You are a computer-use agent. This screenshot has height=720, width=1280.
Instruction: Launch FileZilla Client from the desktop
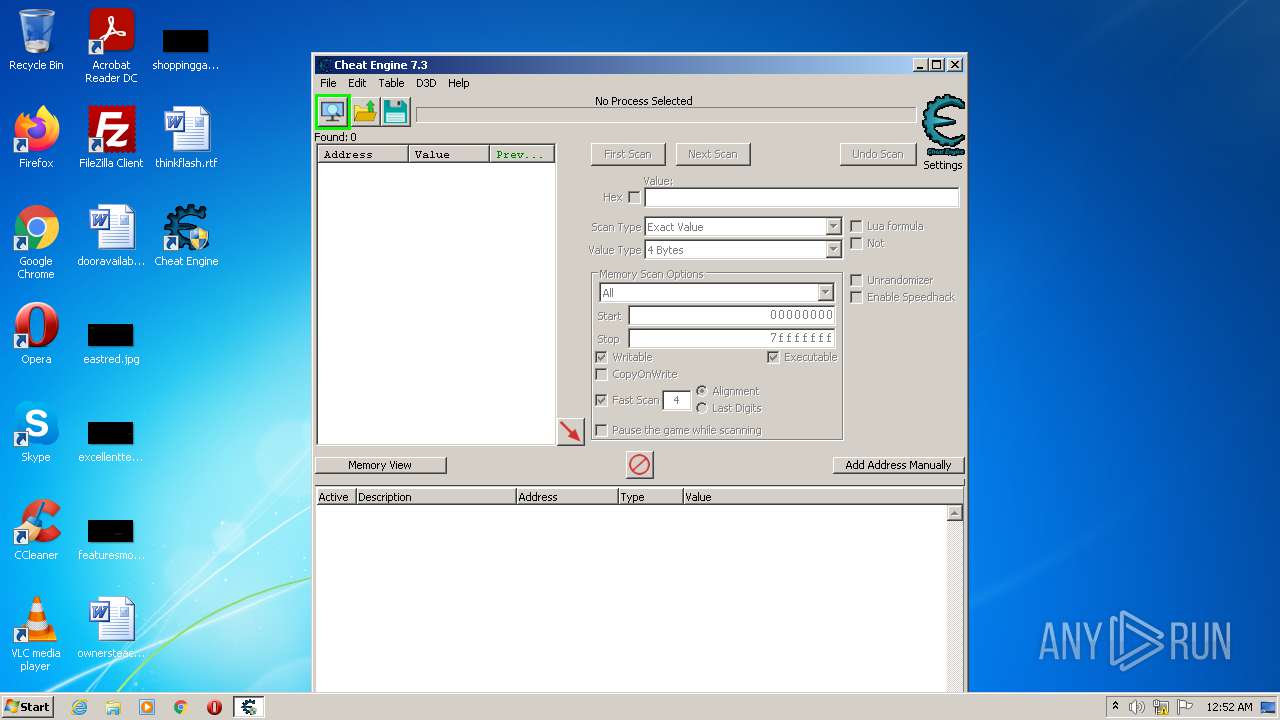point(111,138)
